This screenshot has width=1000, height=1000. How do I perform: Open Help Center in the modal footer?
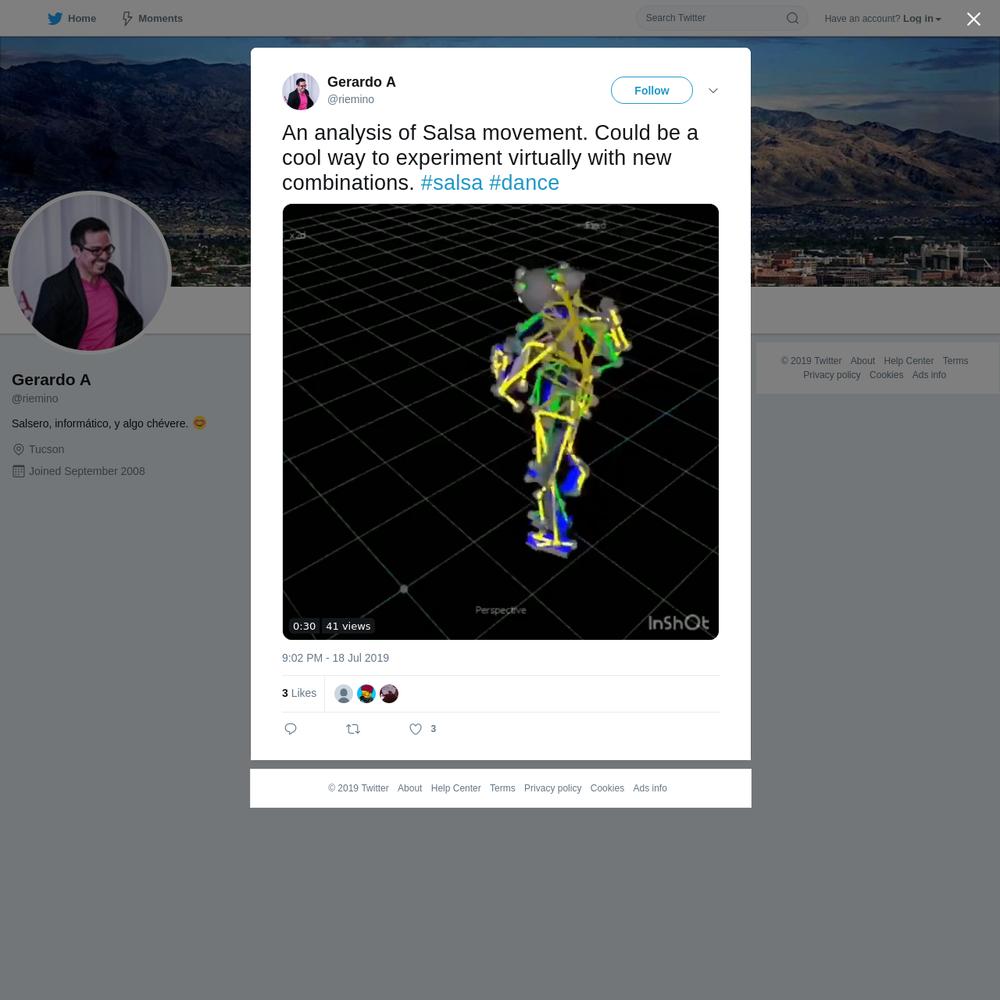pos(455,788)
